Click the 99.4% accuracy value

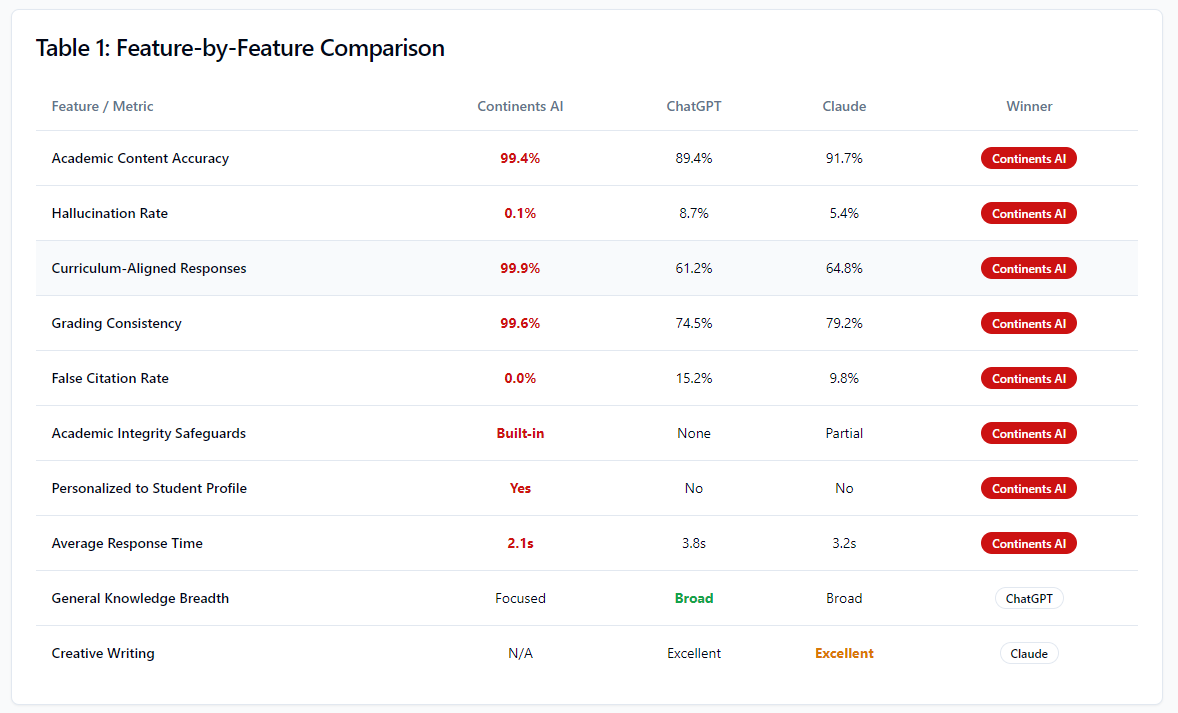(520, 159)
